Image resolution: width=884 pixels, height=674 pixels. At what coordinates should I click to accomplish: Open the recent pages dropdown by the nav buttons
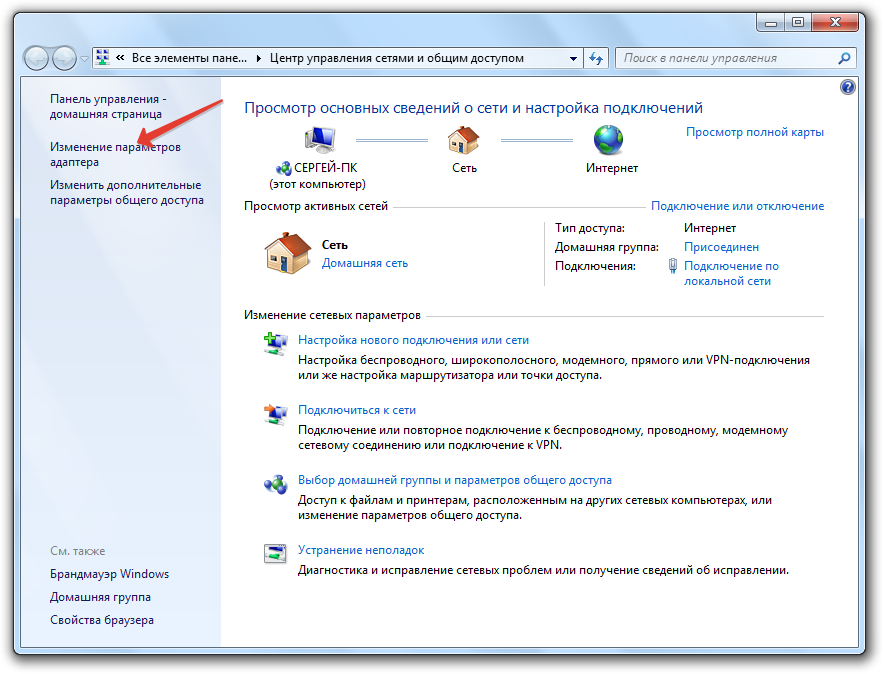click(x=84, y=58)
